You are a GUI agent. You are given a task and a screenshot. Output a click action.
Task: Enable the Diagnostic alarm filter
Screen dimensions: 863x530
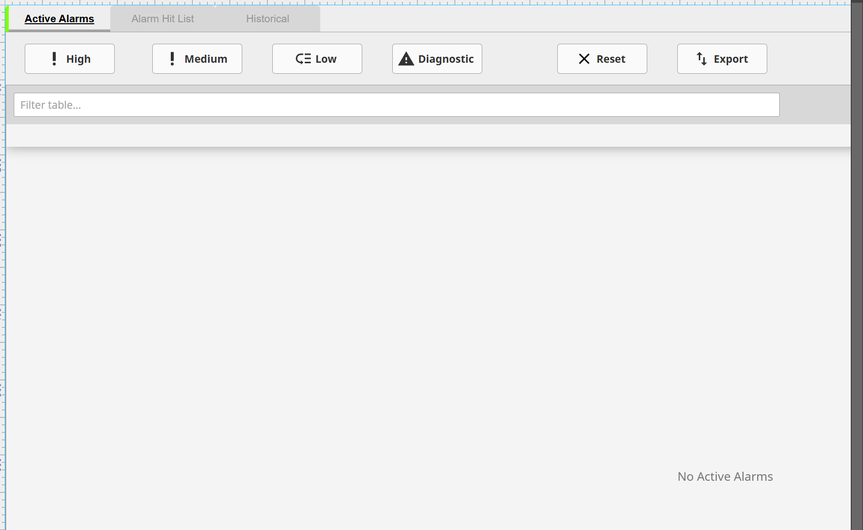pyautogui.click(x=437, y=59)
